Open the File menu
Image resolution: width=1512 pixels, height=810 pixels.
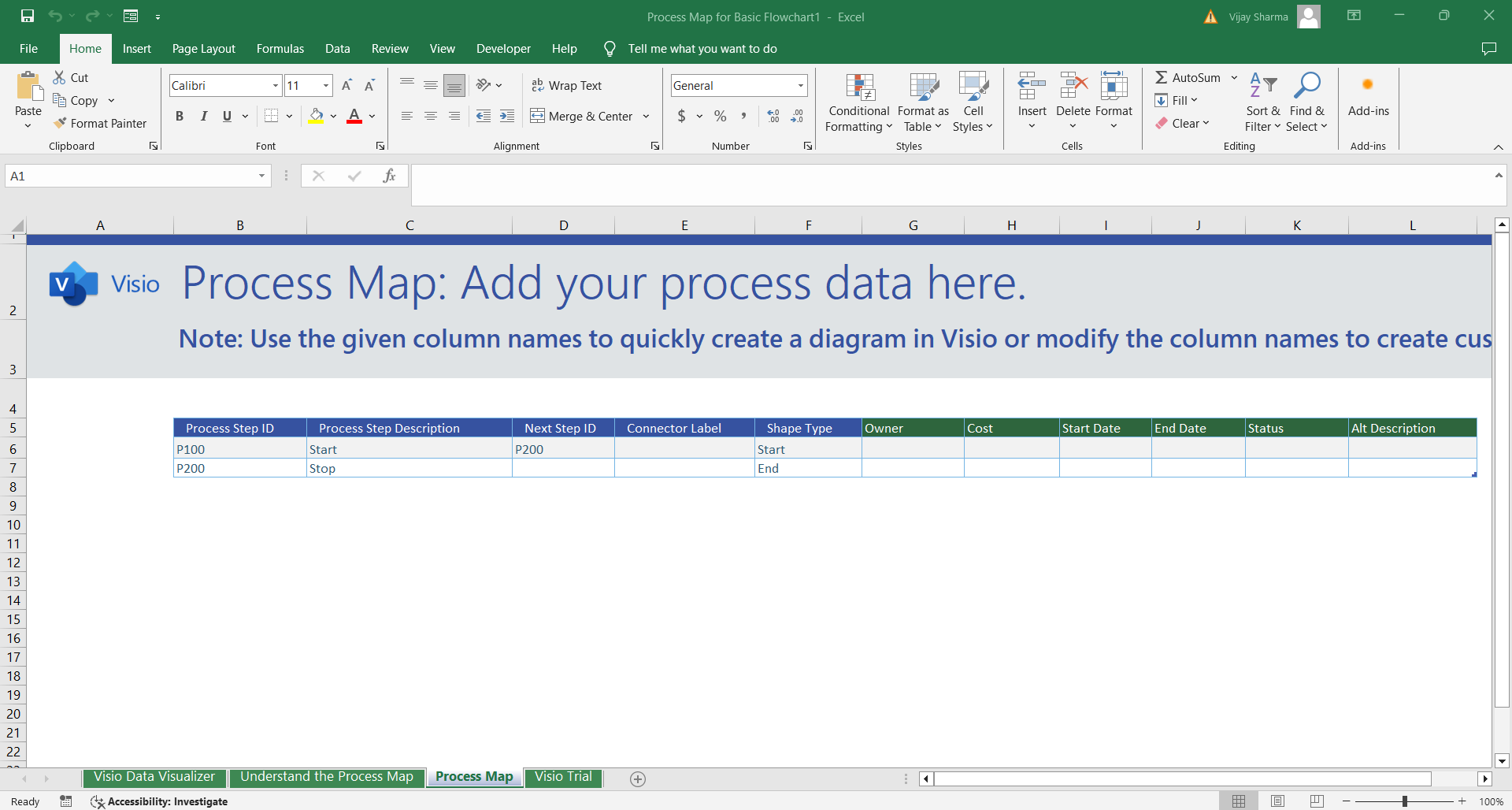coord(28,49)
